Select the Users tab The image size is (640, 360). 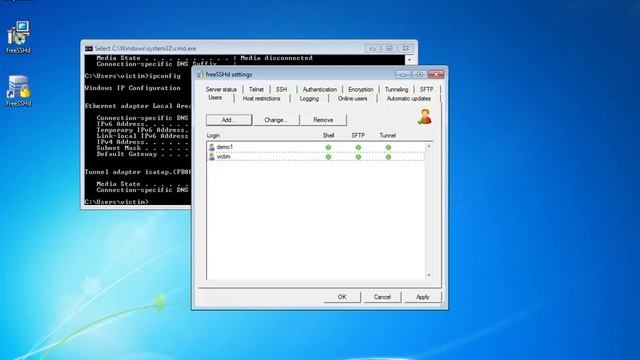(215, 98)
